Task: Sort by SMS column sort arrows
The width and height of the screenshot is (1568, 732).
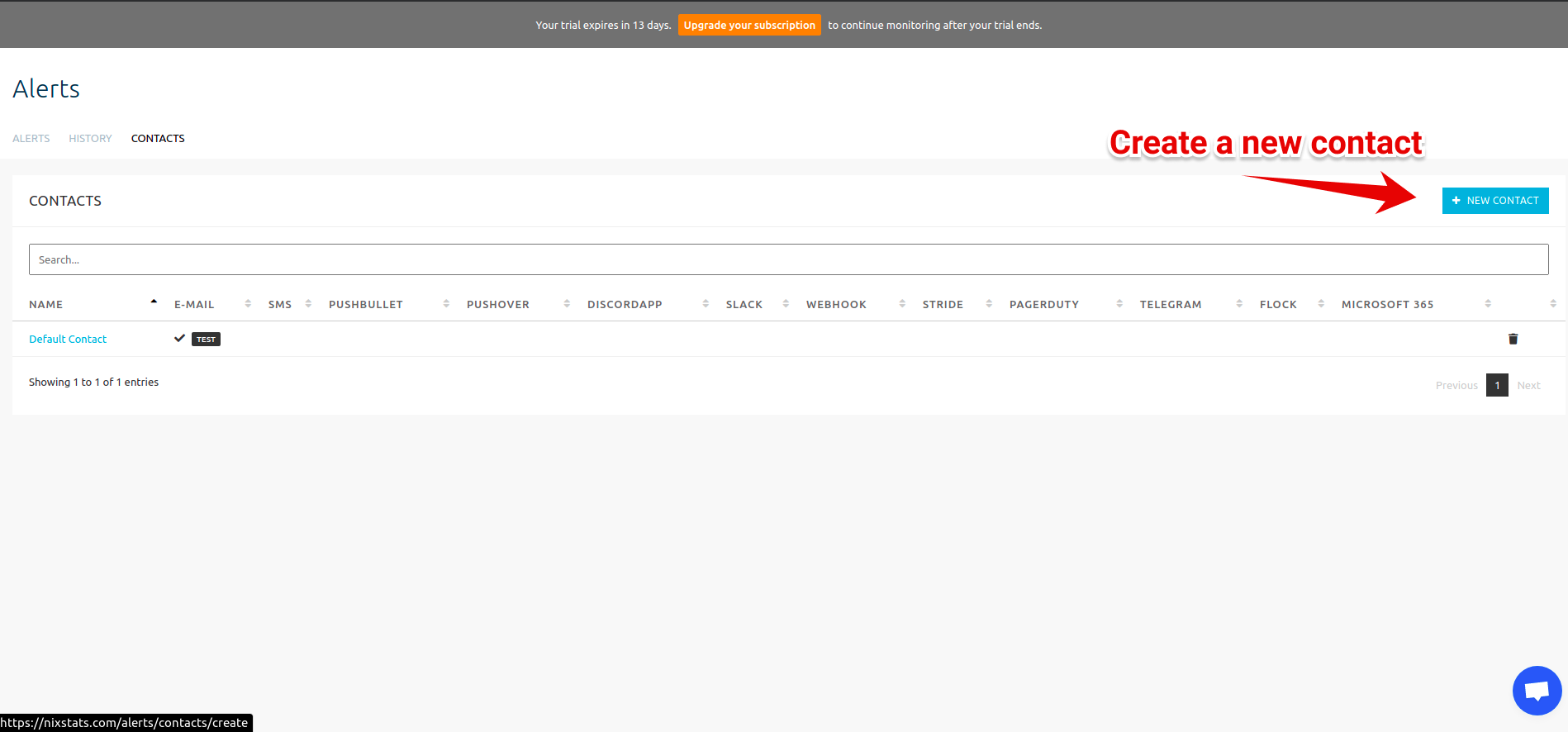Action: (x=308, y=304)
